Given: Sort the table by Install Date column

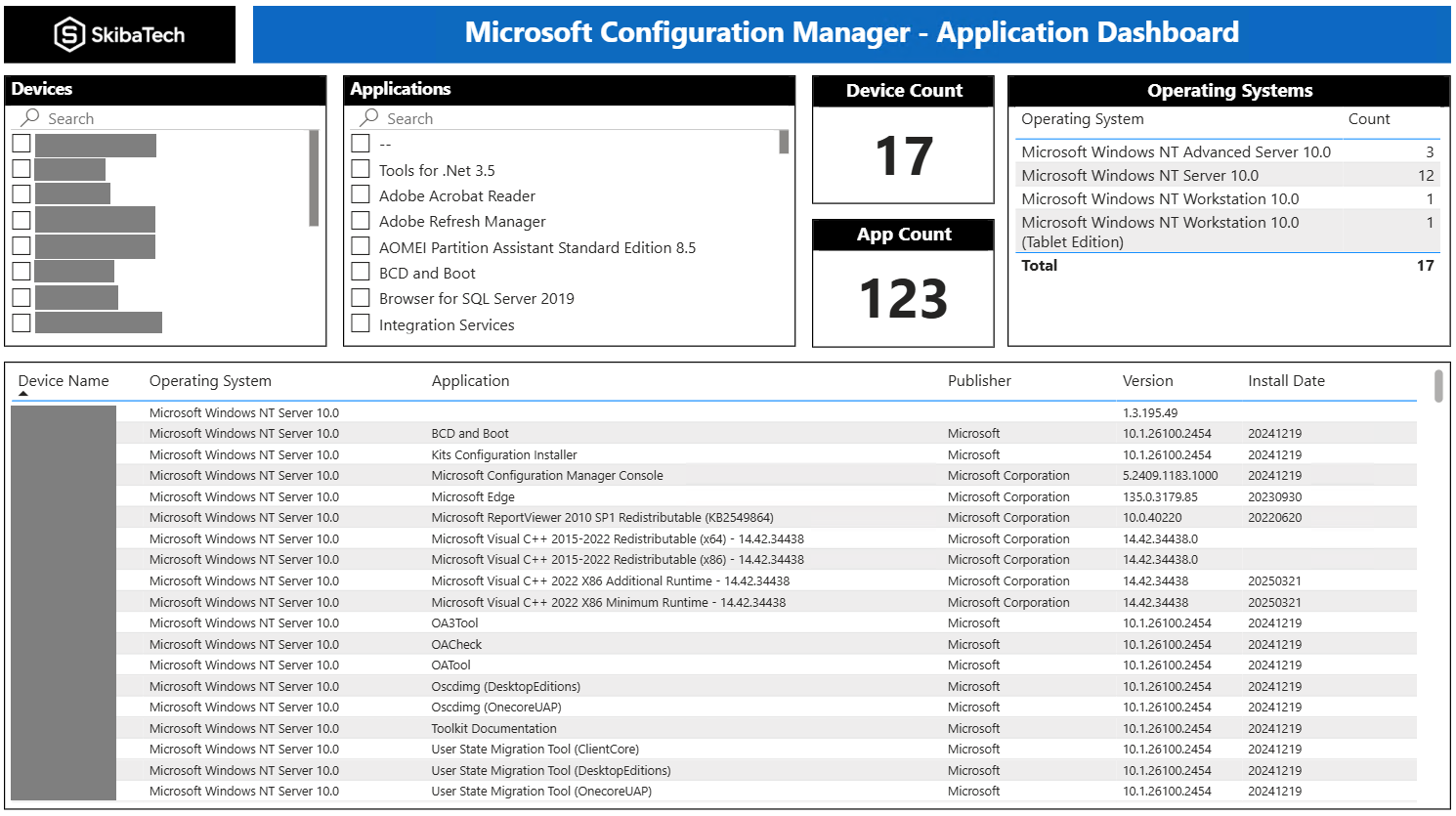Looking at the screenshot, I should point(1286,380).
